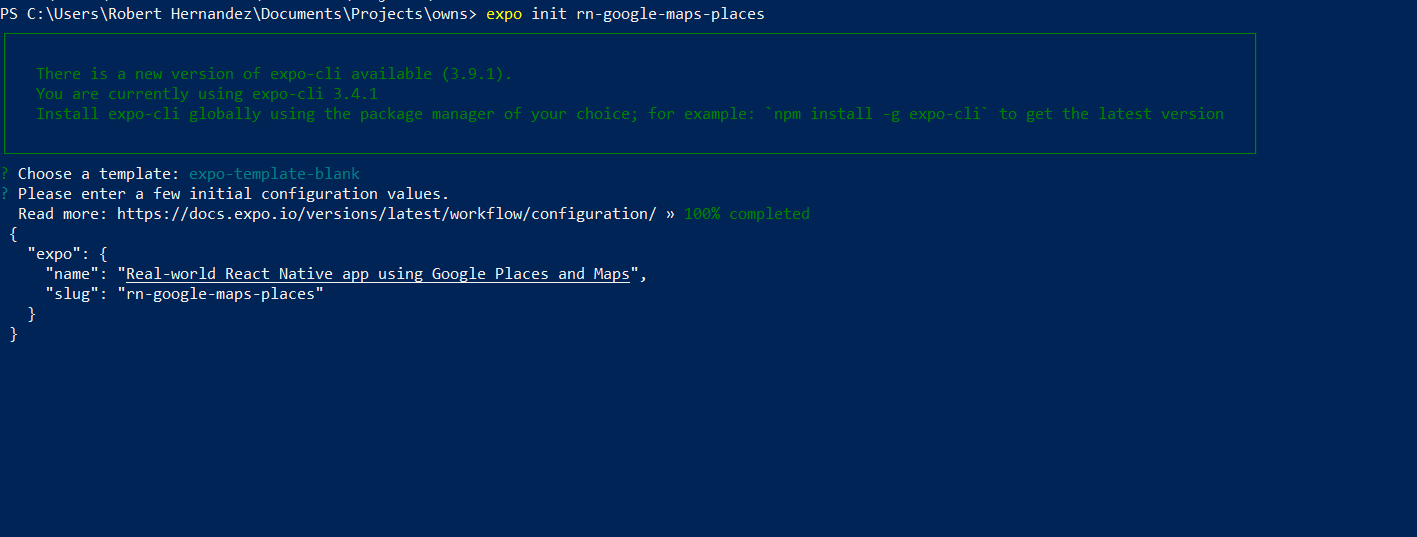Click the "expo" command in the prompt line
The width and height of the screenshot is (1417, 537).
coord(503,14)
